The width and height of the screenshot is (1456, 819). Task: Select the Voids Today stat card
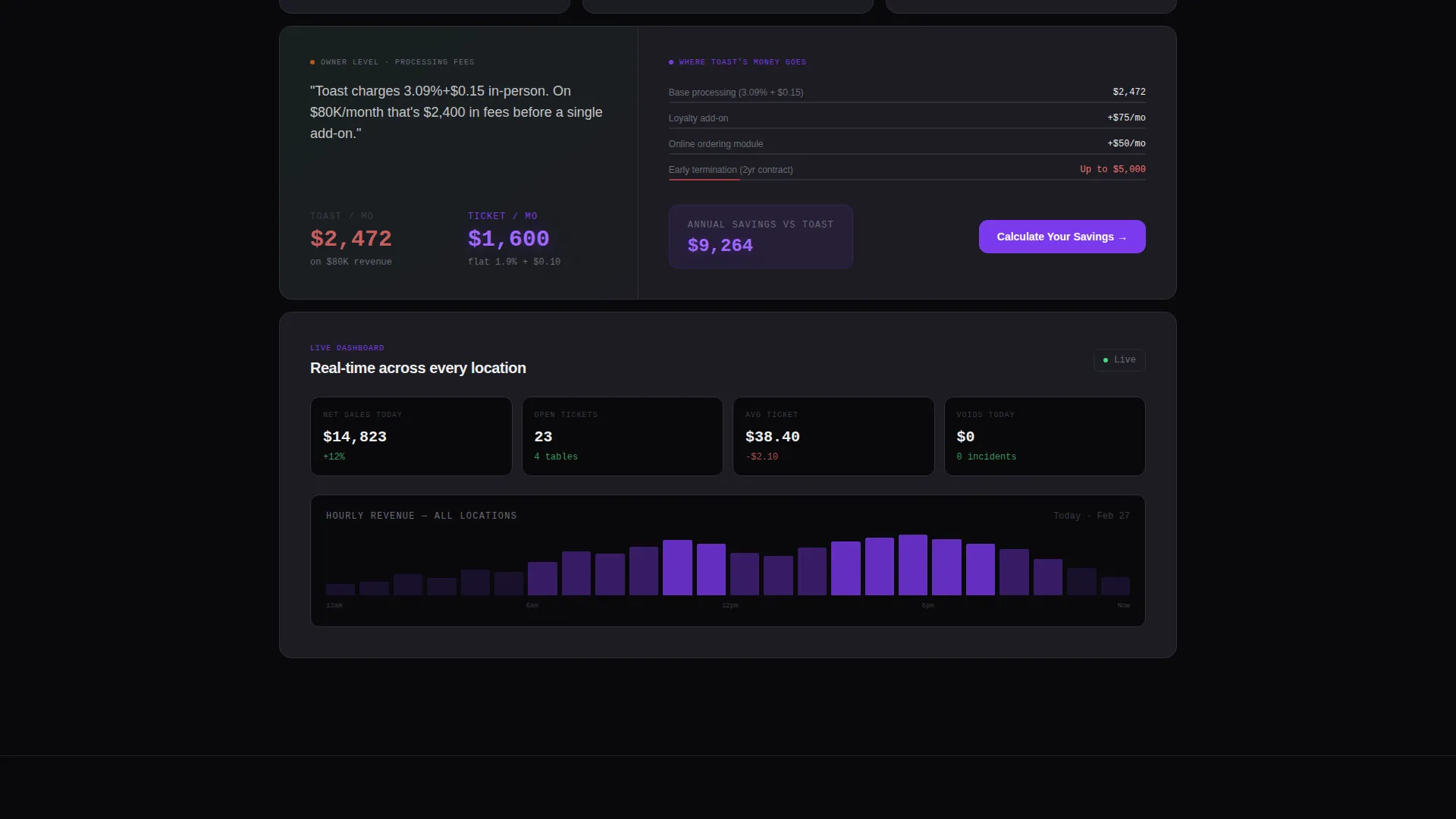click(1044, 436)
